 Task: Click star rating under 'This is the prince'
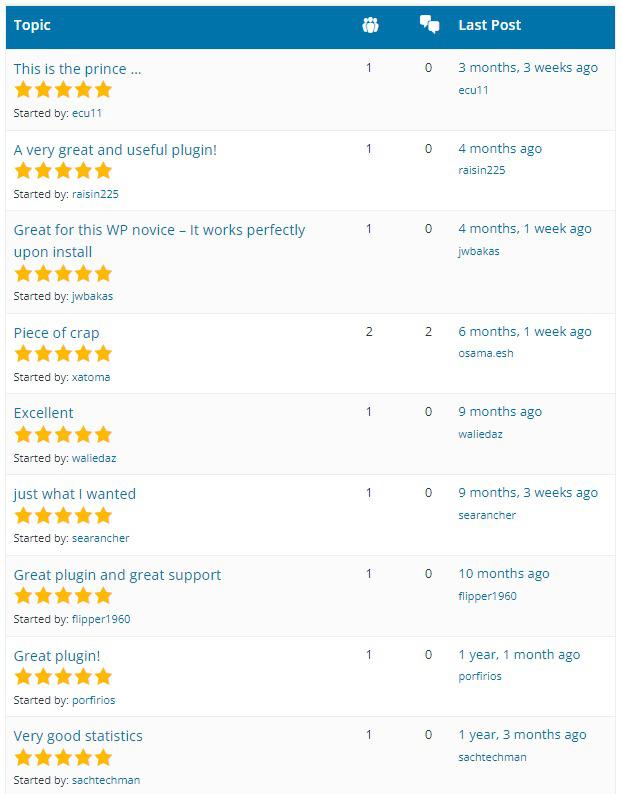point(63,90)
